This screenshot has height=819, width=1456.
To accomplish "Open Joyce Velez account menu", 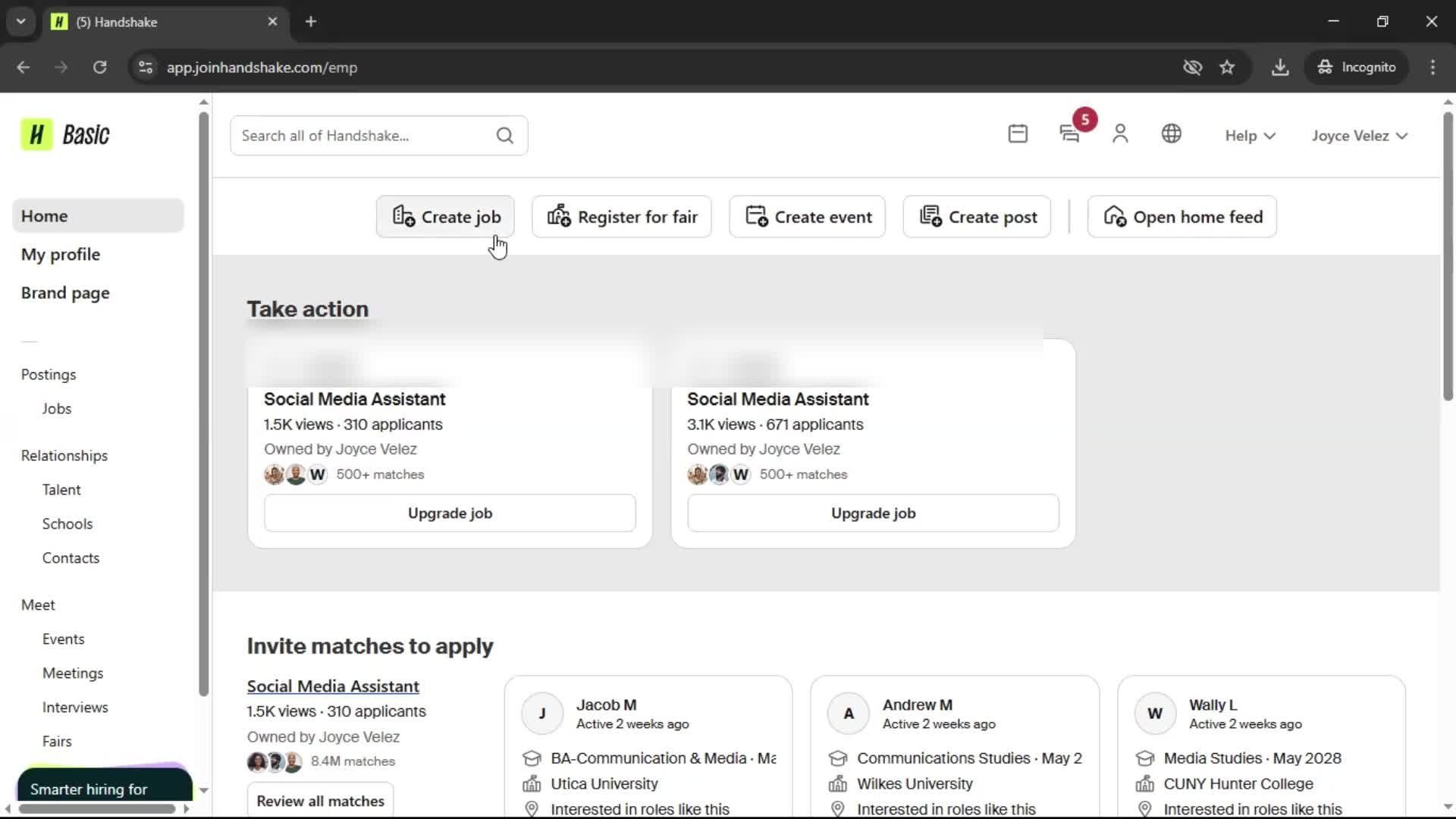I will pyautogui.click(x=1360, y=136).
